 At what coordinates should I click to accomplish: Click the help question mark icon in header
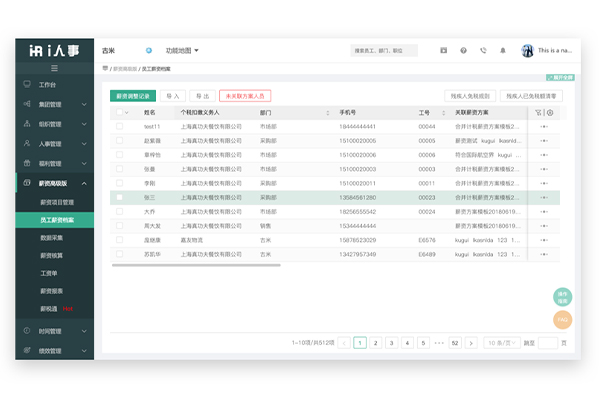pyautogui.click(x=463, y=50)
